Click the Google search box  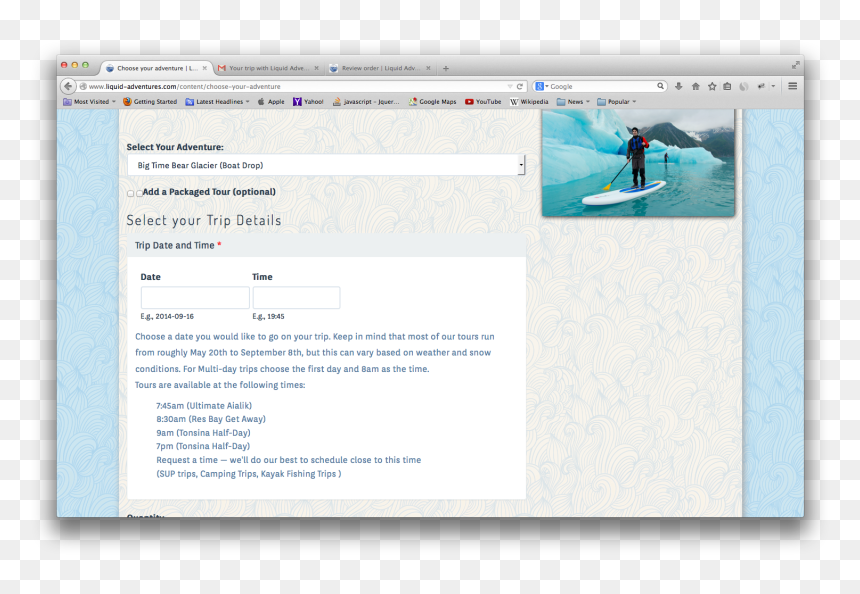(602, 87)
